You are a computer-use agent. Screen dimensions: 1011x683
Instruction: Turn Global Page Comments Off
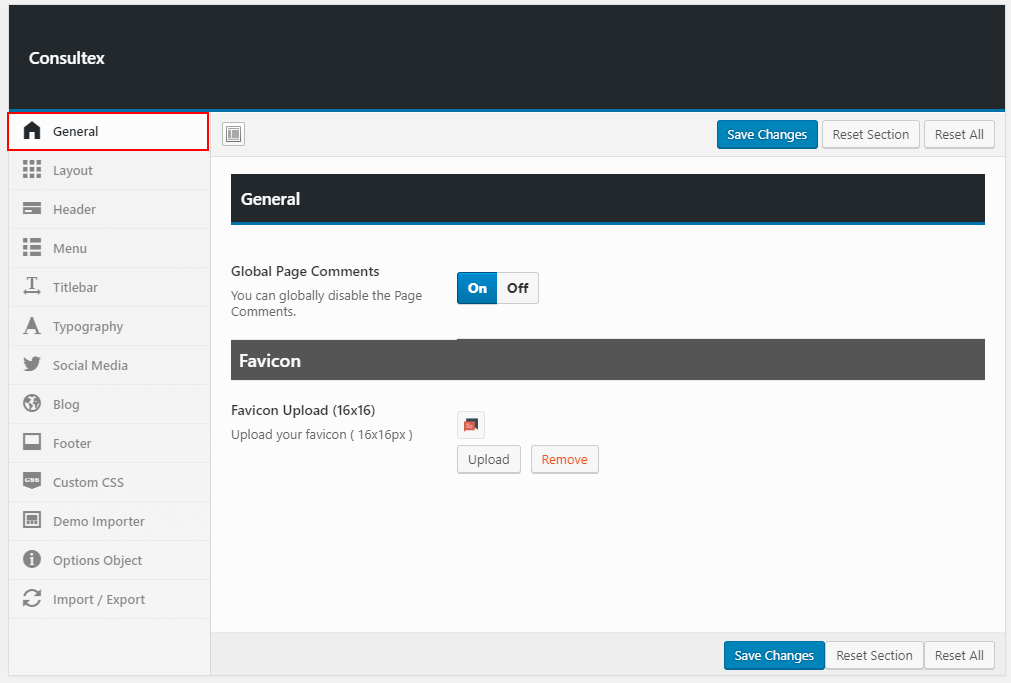click(x=517, y=288)
